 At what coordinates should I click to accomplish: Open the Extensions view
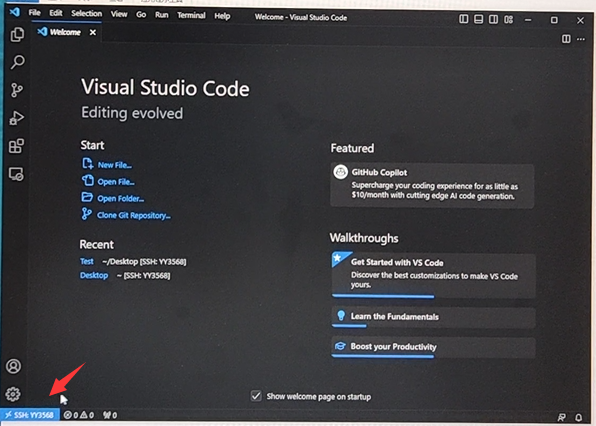pyautogui.click(x=16, y=146)
